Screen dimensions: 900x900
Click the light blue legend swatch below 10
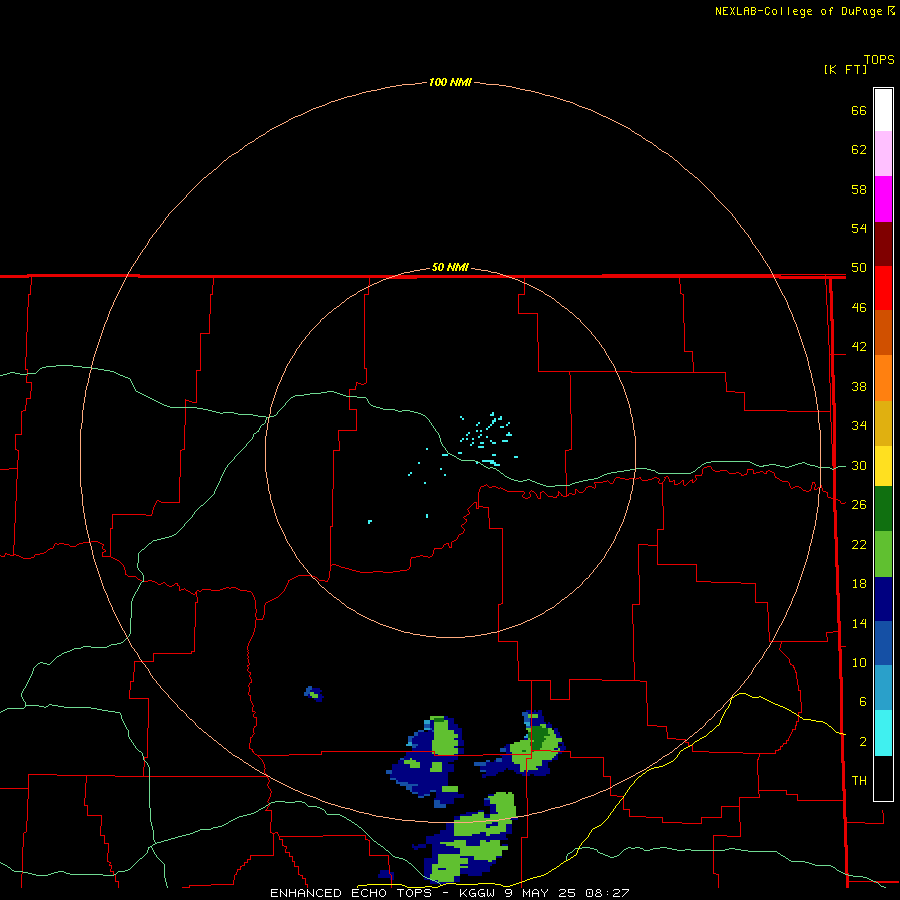(x=883, y=687)
